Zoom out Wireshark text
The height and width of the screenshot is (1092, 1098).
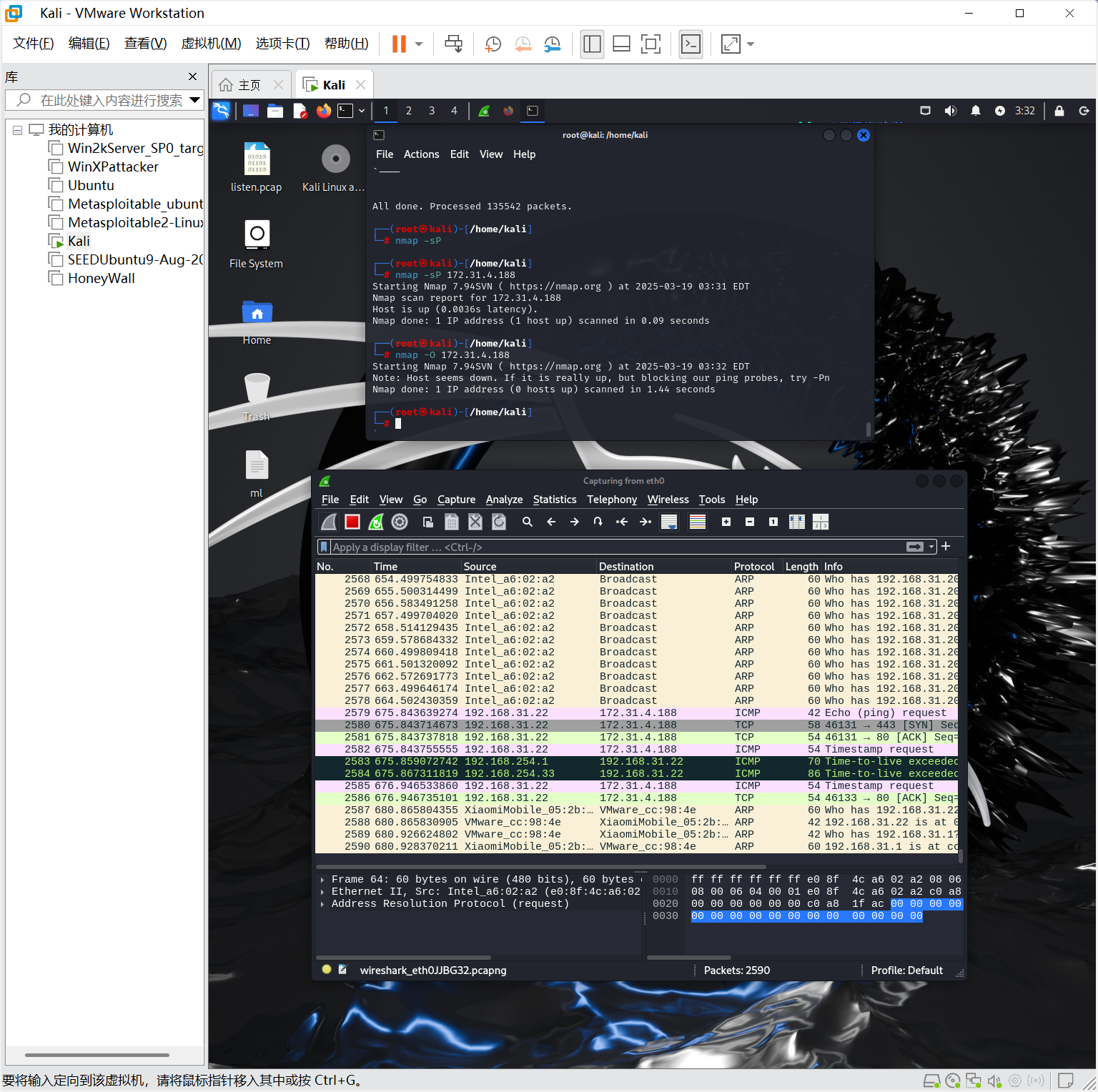[x=750, y=522]
